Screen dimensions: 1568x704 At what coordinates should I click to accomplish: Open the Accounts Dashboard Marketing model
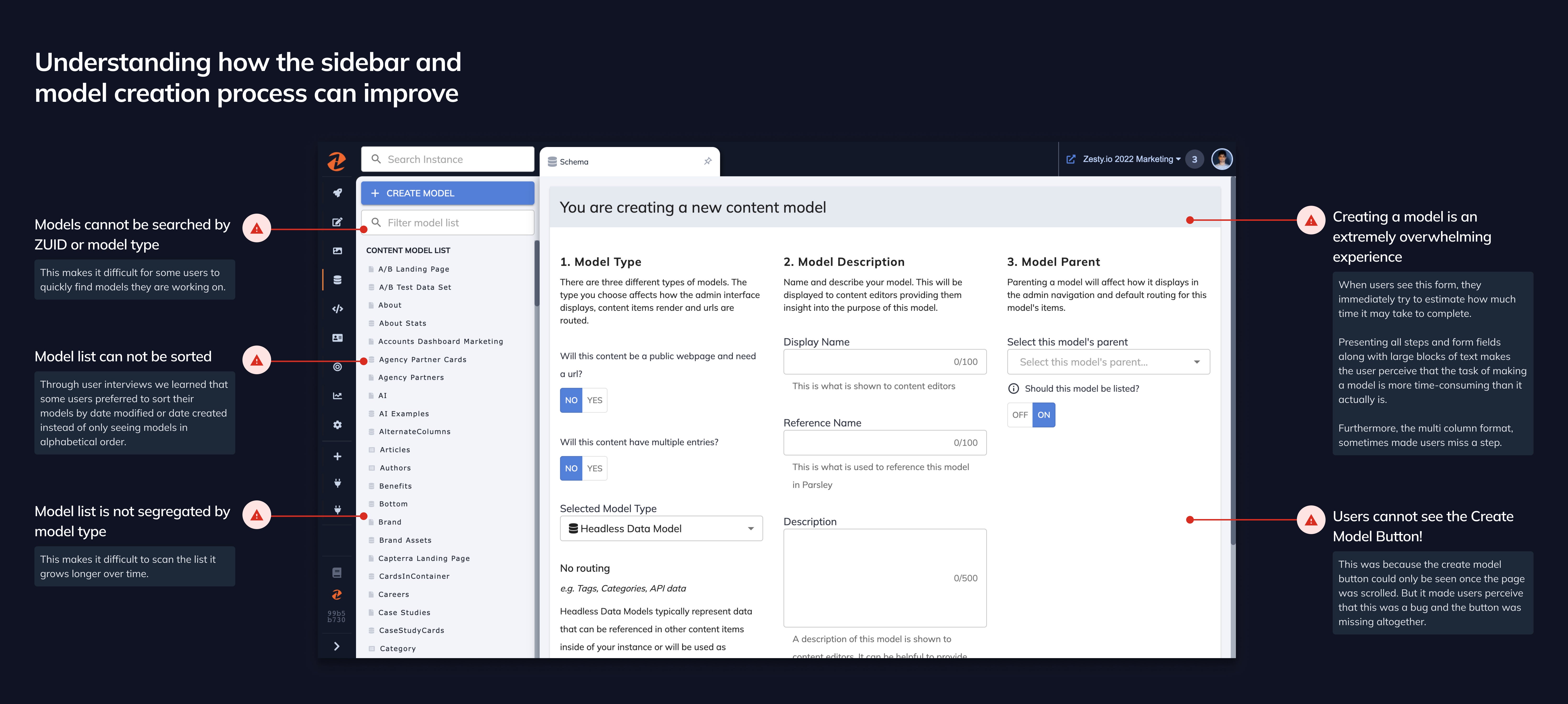(x=441, y=341)
